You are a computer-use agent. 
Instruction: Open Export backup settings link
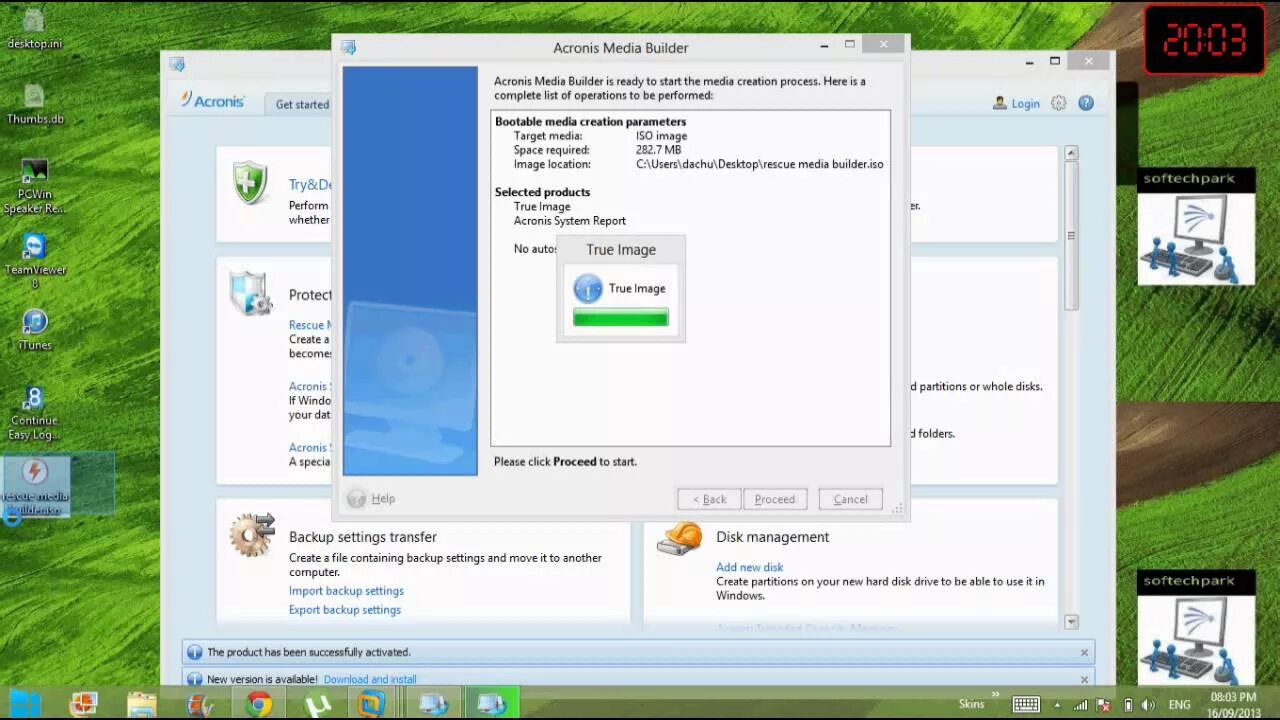pyautogui.click(x=345, y=610)
